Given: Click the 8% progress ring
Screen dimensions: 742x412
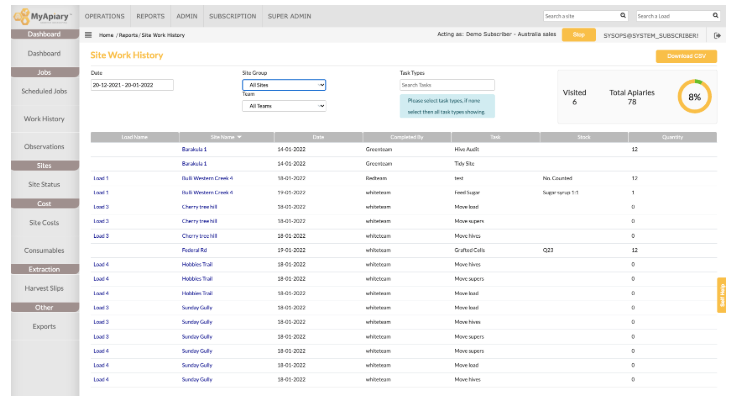Looking at the screenshot, I should [x=694, y=97].
